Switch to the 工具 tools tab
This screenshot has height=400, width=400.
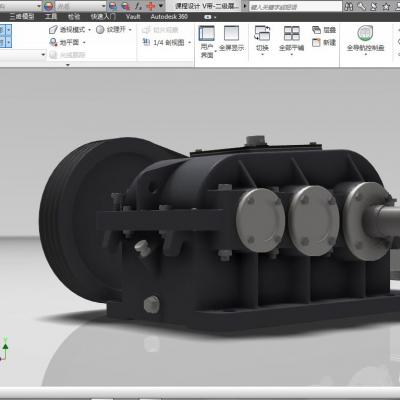pyautogui.click(x=51, y=17)
